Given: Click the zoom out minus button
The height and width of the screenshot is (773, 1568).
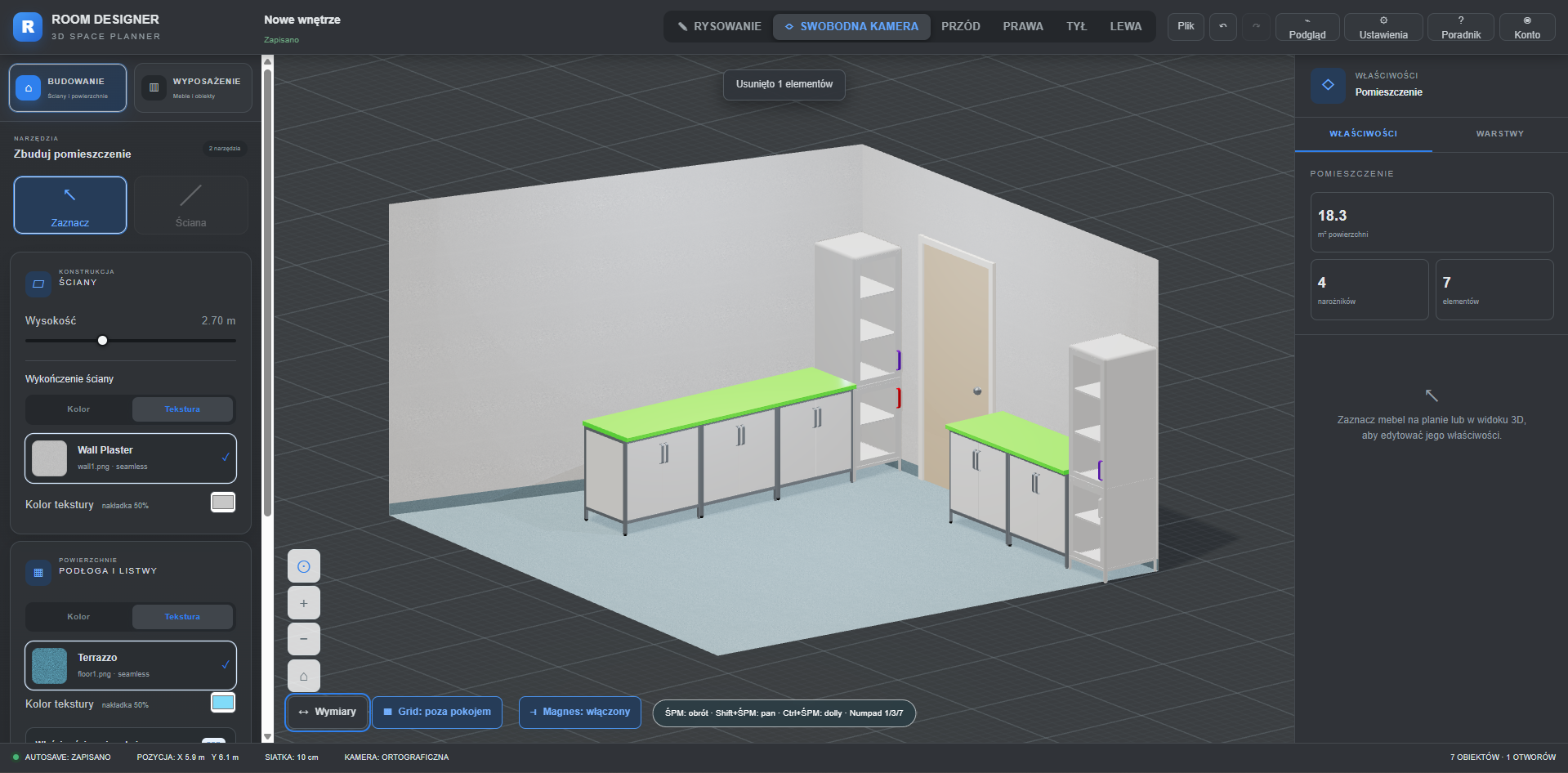Looking at the screenshot, I should [x=304, y=639].
